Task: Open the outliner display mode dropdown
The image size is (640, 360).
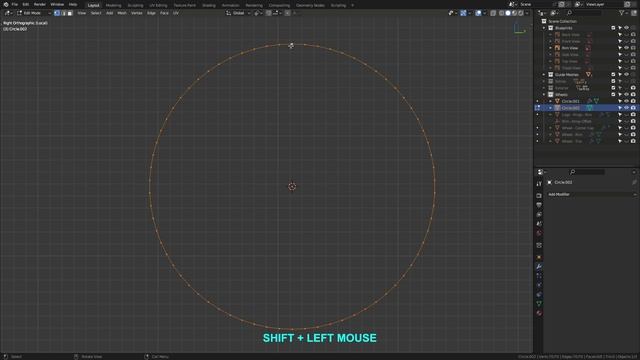Action: click(553, 13)
